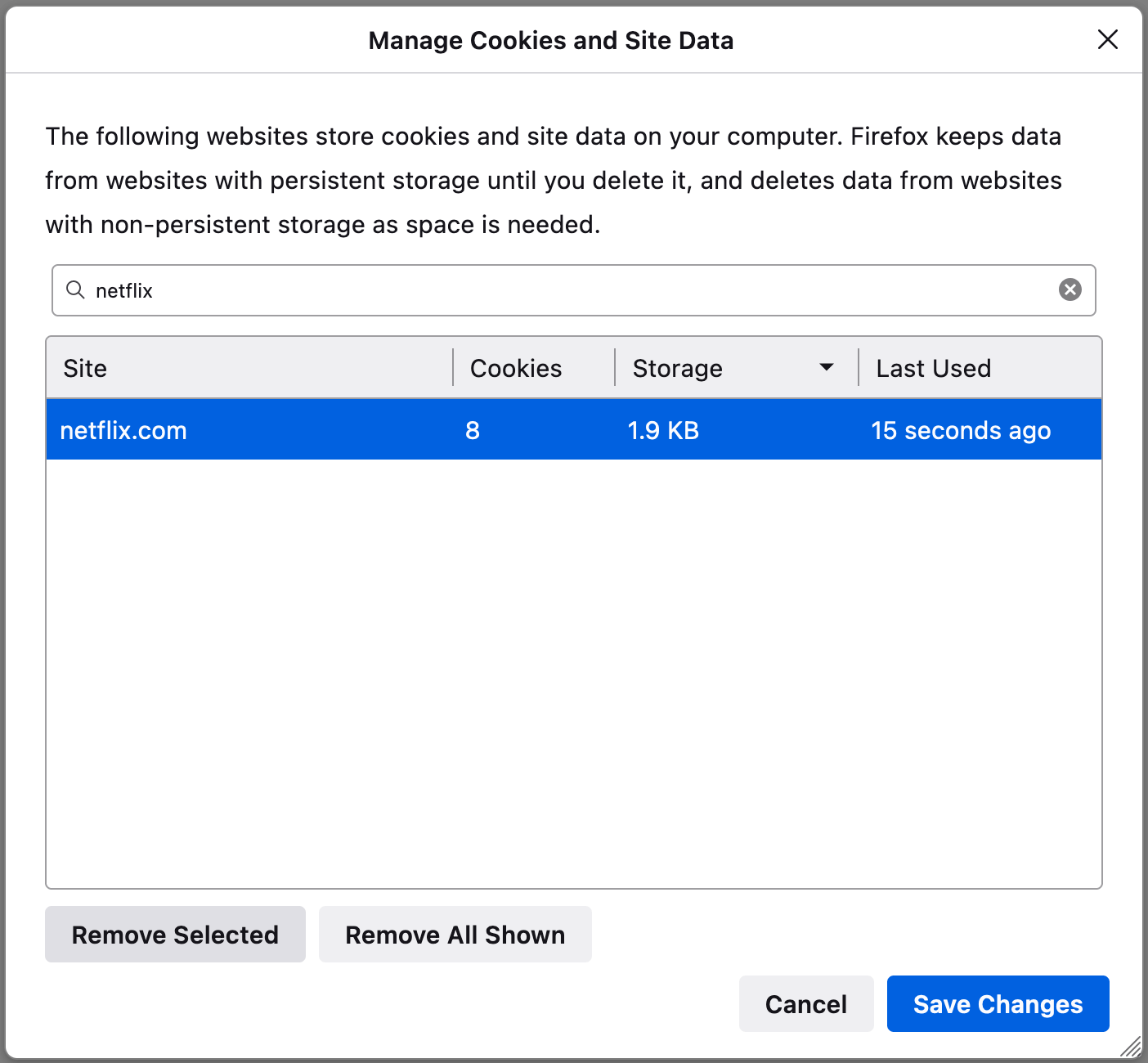Click the 15 seconds ago cell
1148x1063 pixels.
click(x=961, y=430)
